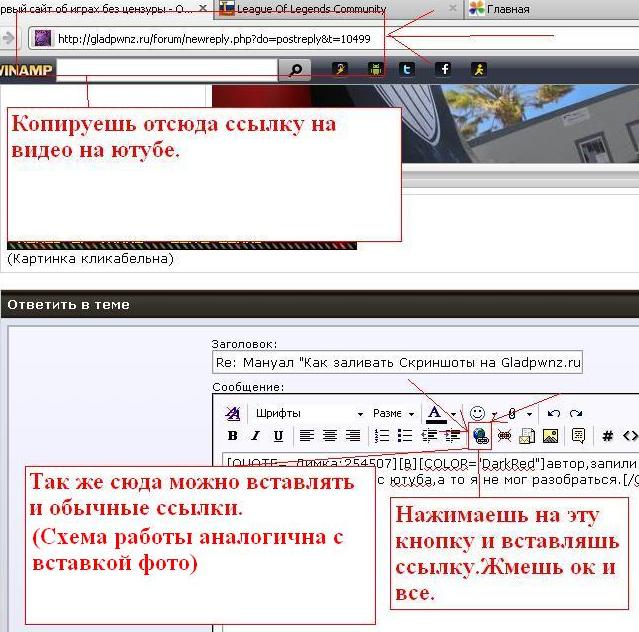Center-align the message text
Viewport: 639px width, 632px height.
click(x=330, y=436)
